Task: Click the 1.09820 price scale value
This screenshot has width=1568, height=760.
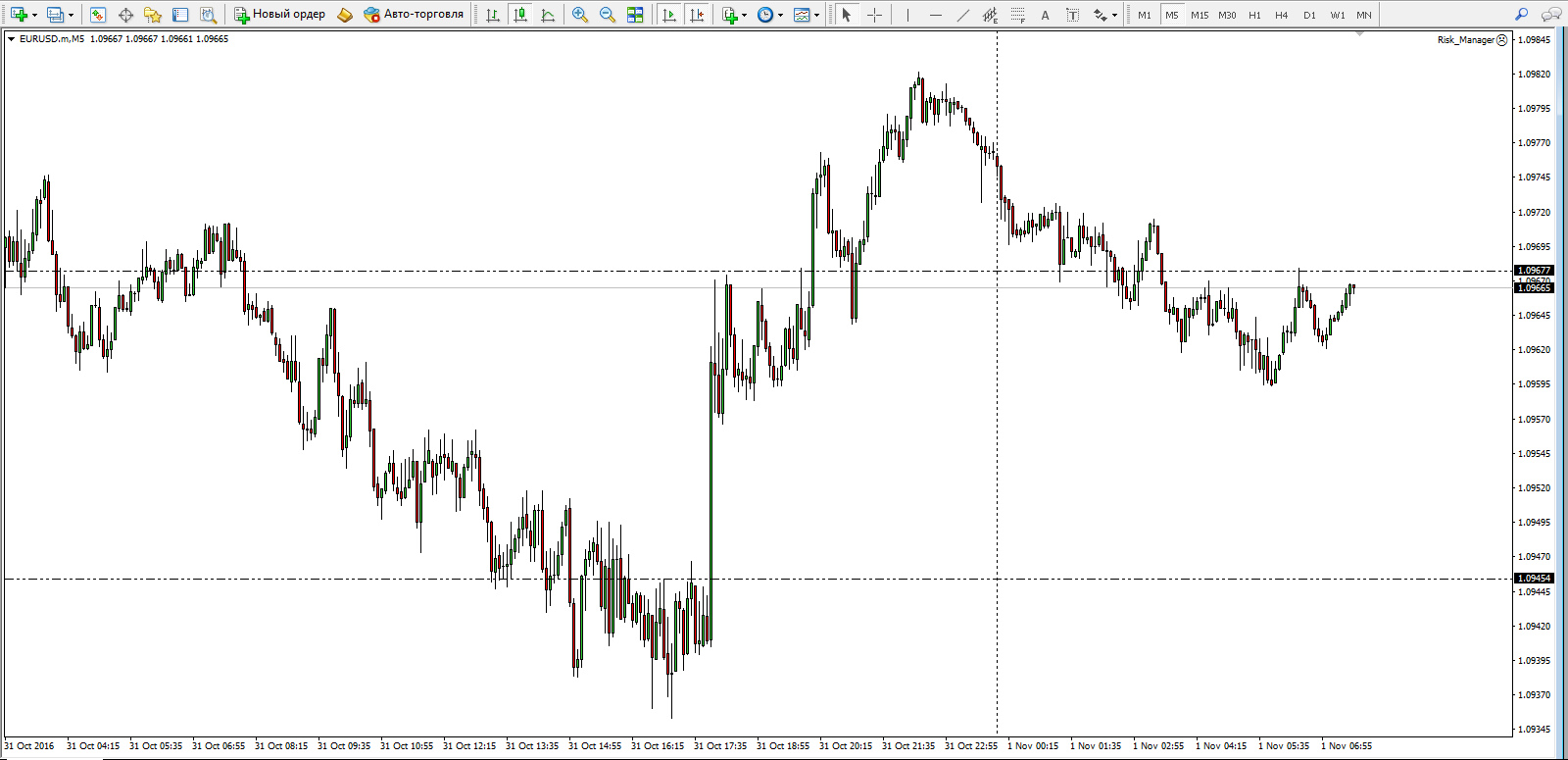Action: tap(1534, 75)
